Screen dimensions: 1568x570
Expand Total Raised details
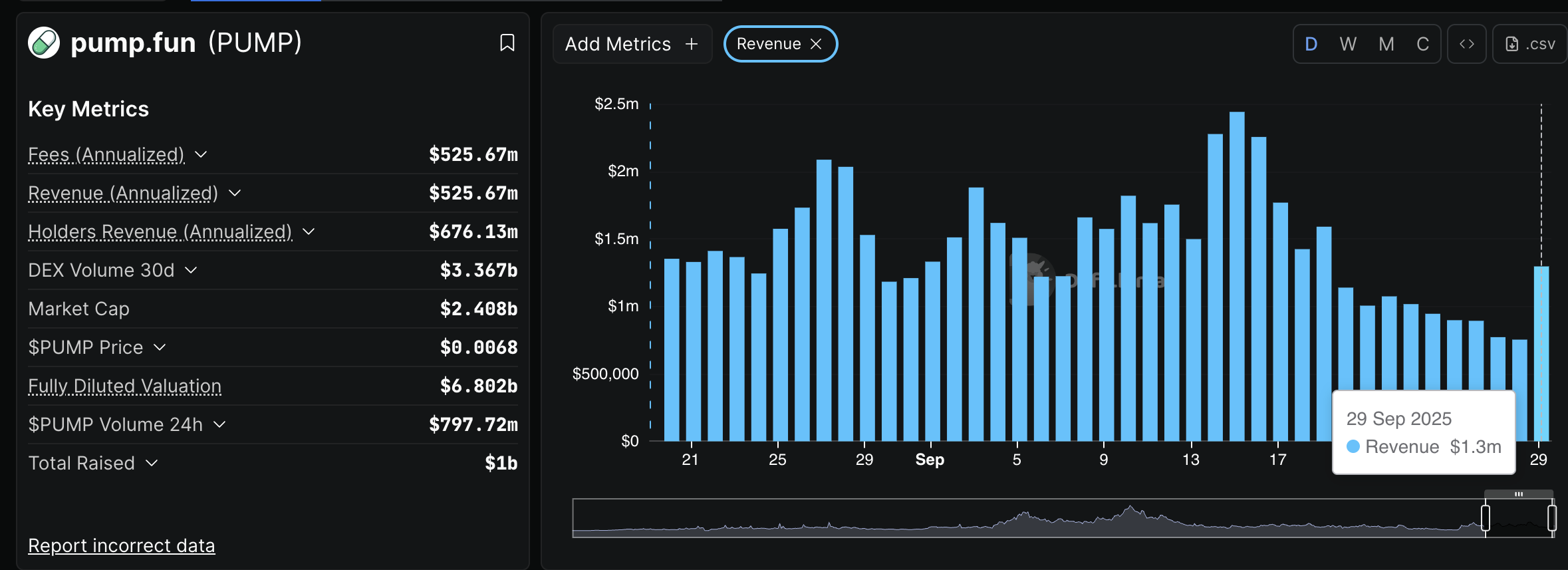(152, 464)
